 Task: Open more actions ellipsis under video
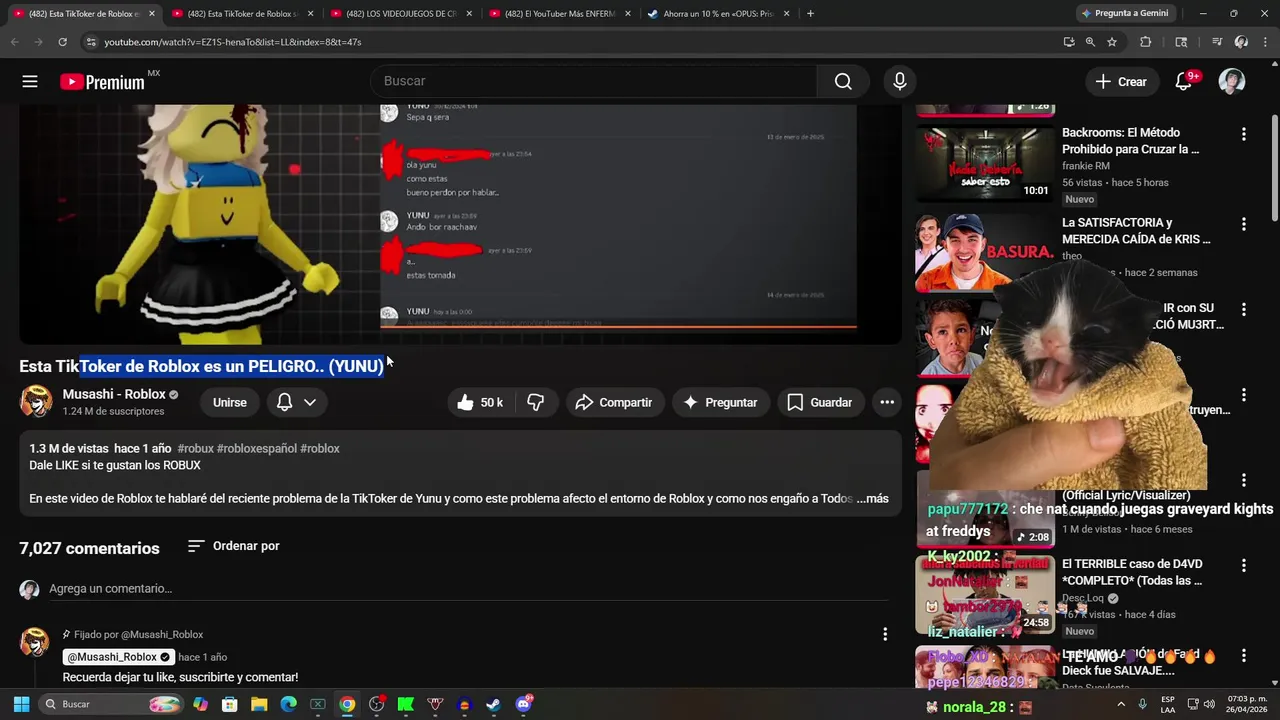pyautogui.click(x=887, y=402)
